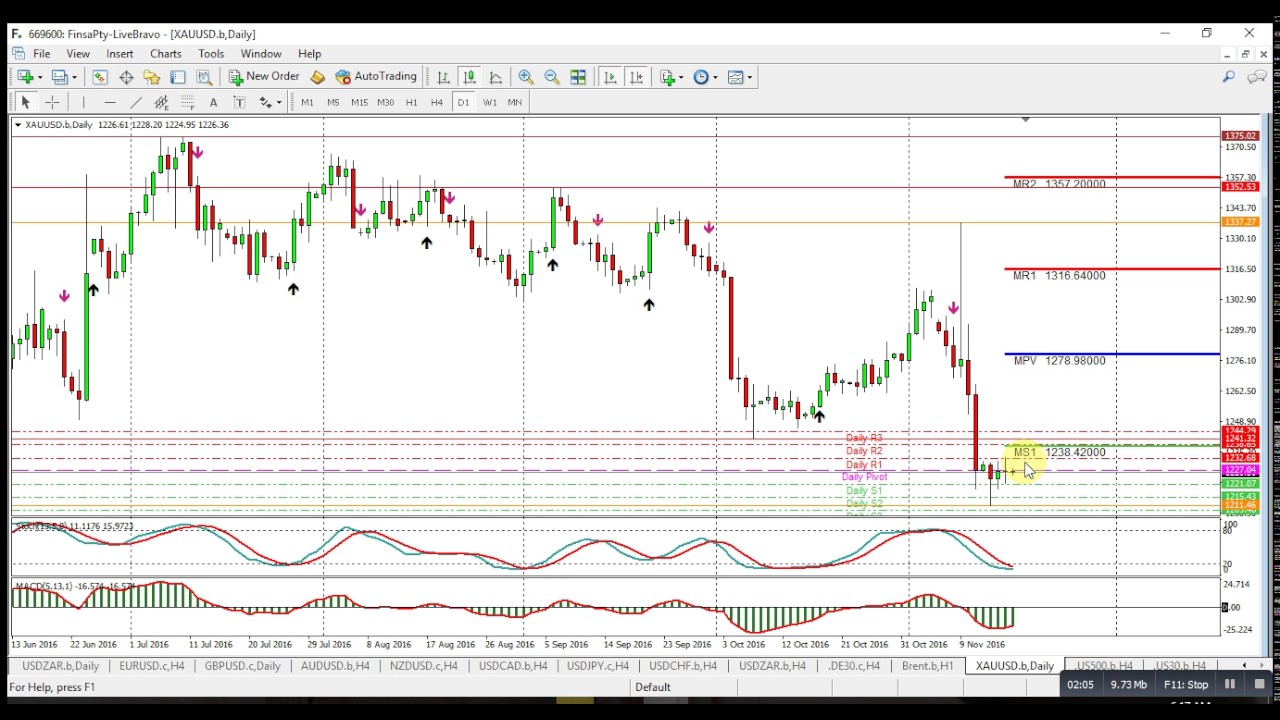Switch chart to candlesticks icon
Viewport: 1280px width, 720px height.
point(469,77)
